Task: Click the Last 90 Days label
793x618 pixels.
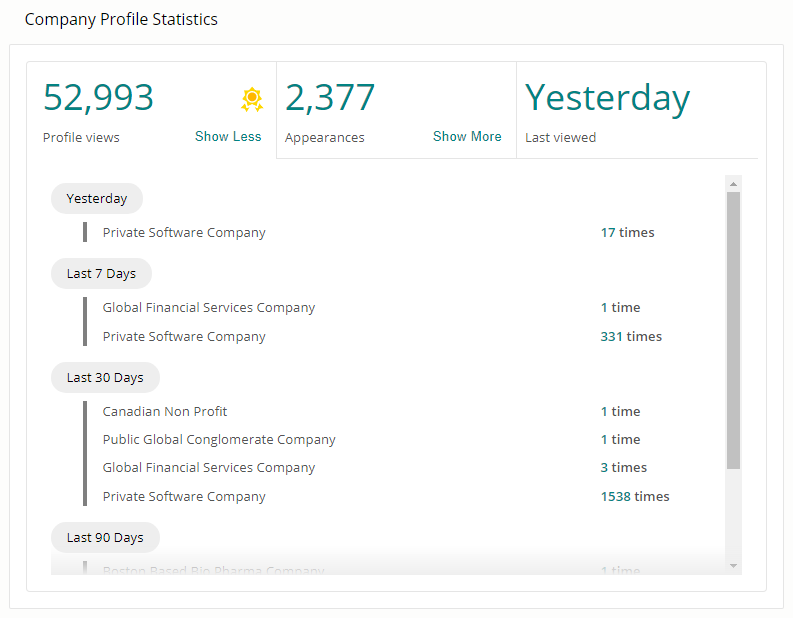Action: pyautogui.click(x=105, y=537)
